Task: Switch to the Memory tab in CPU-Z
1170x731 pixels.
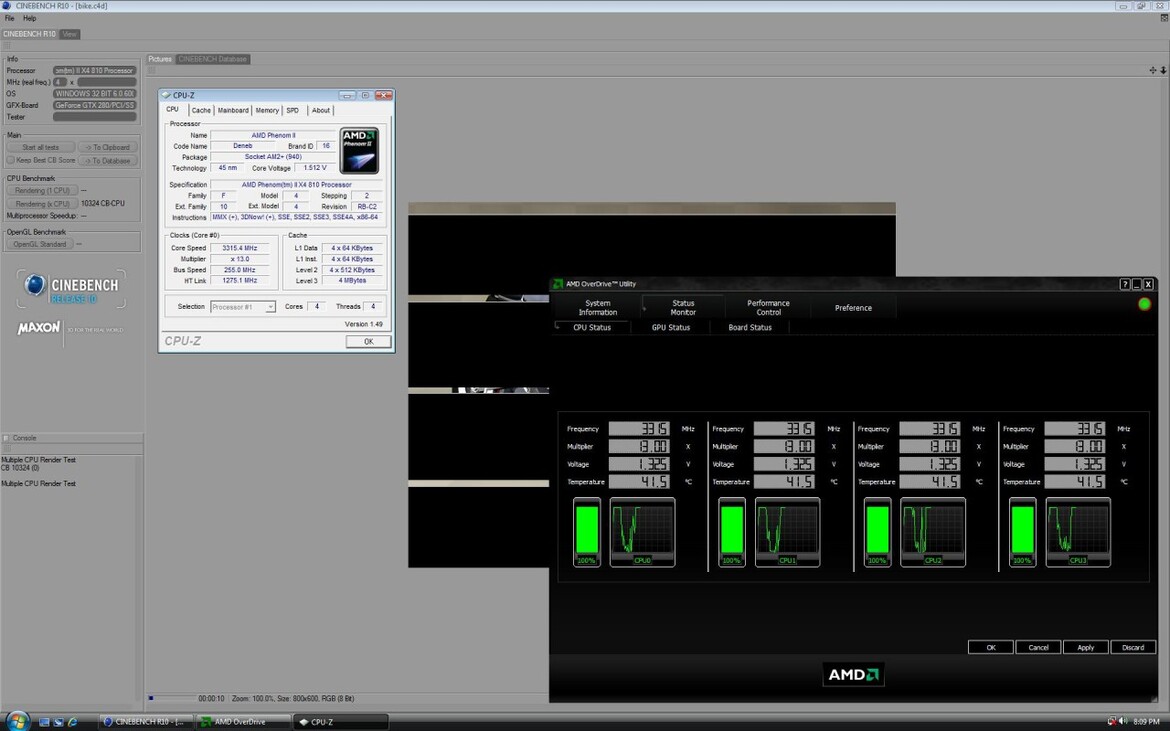Action: 267,110
